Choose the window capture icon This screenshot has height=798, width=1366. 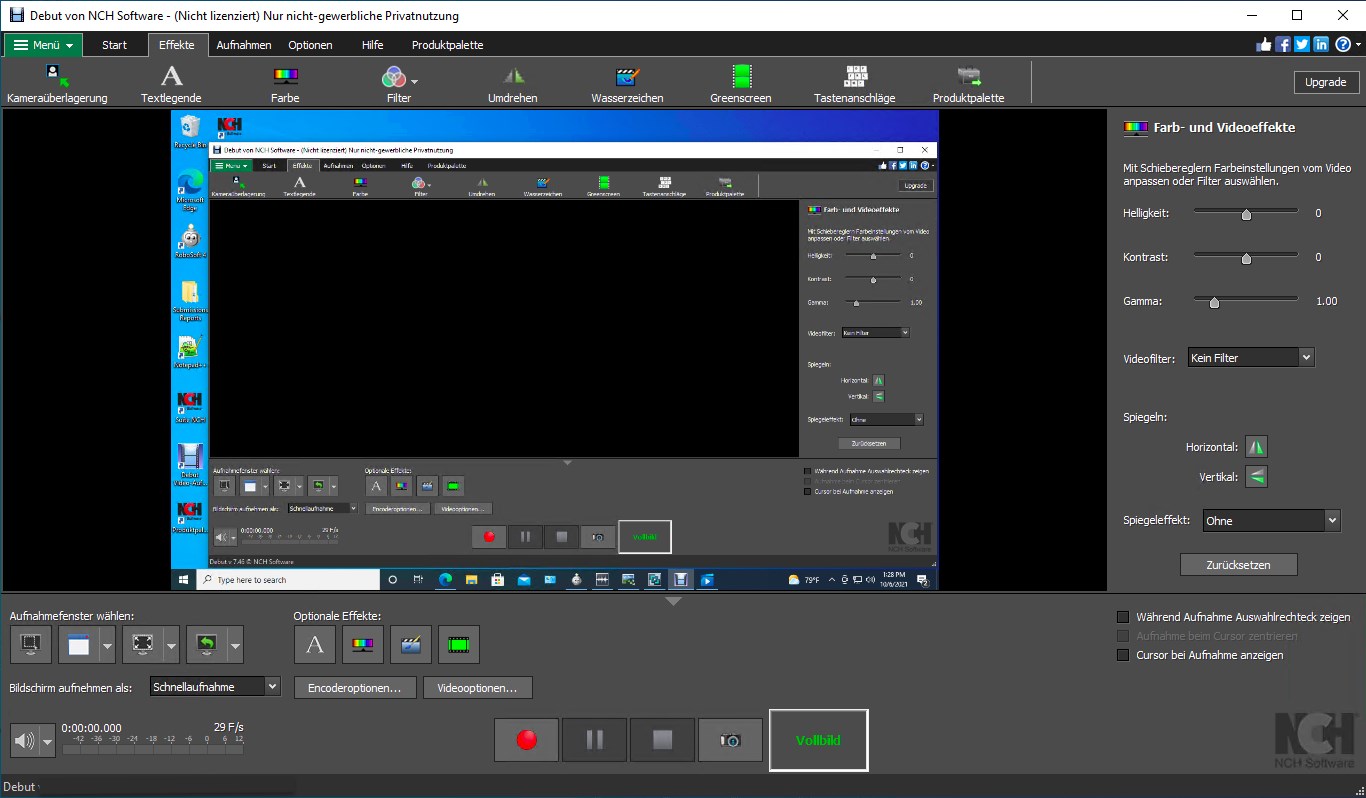click(x=78, y=645)
